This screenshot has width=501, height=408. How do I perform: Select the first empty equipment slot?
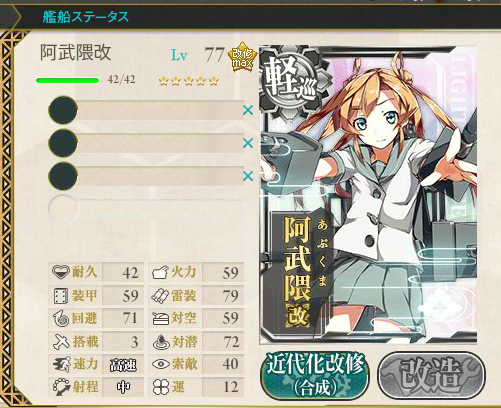146,110
